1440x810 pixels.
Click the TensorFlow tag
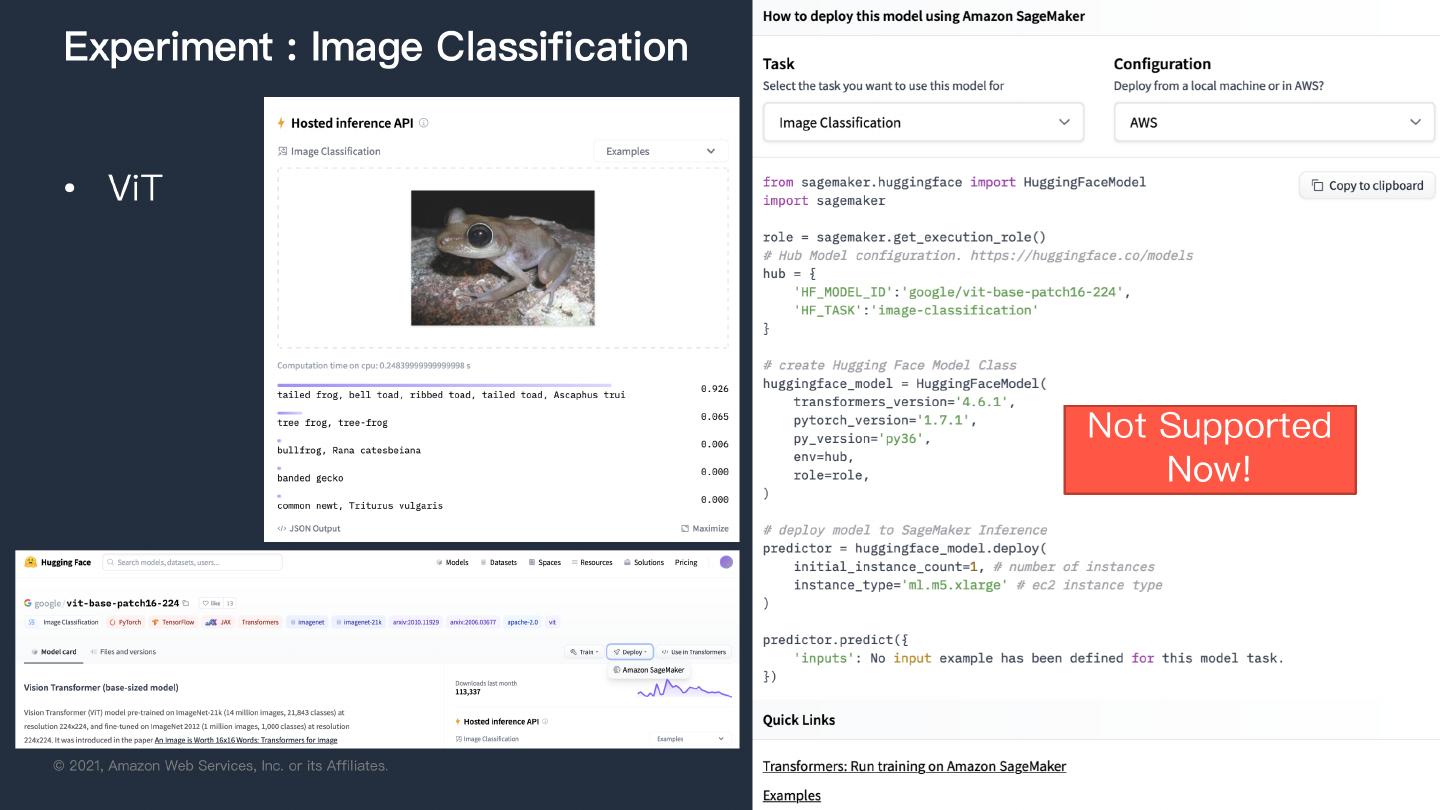click(x=173, y=622)
